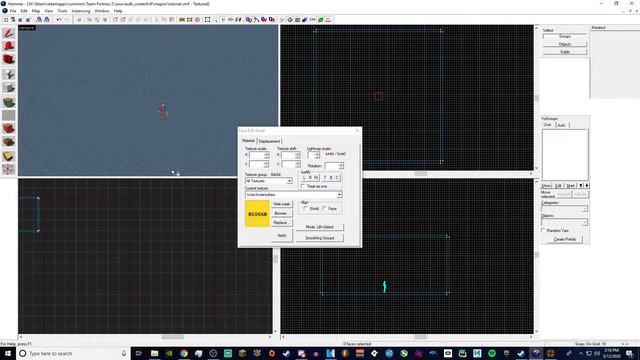
Task: Click the Replace texture button
Action: pyautogui.click(x=282, y=222)
